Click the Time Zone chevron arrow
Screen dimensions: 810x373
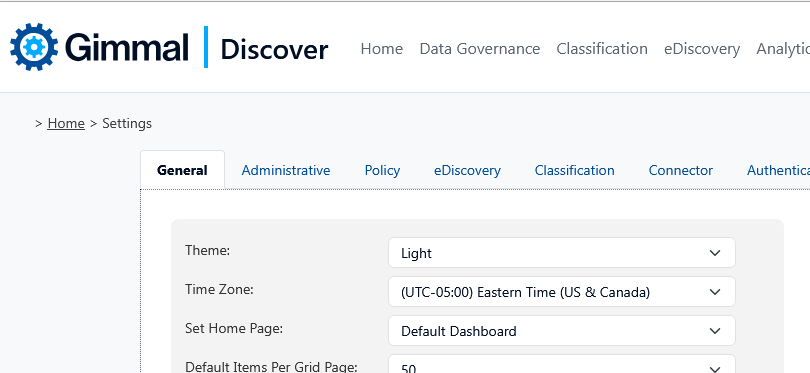tap(715, 292)
